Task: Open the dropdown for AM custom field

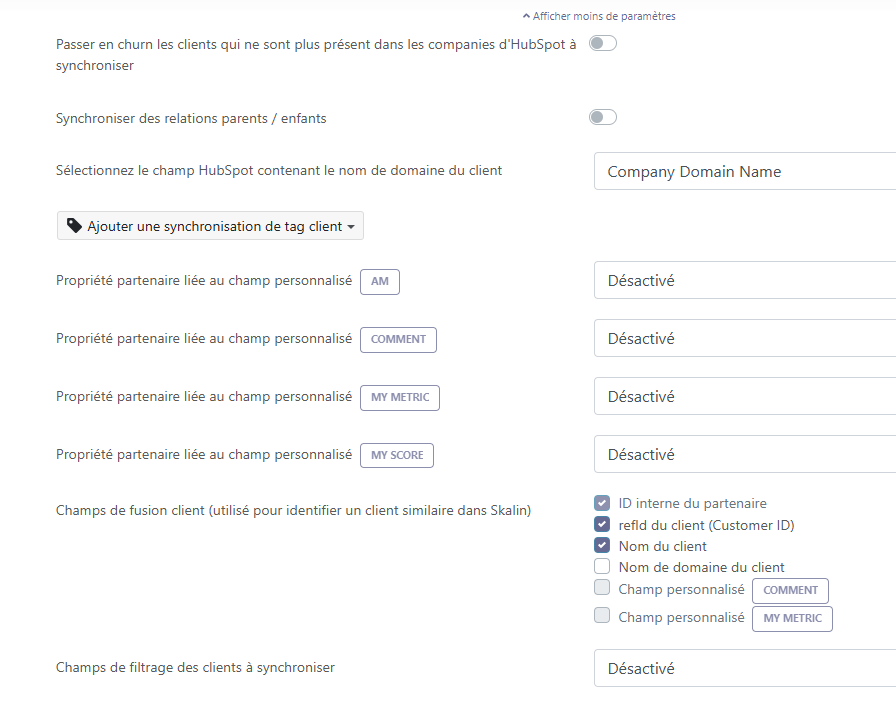Action: pyautogui.click(x=745, y=280)
